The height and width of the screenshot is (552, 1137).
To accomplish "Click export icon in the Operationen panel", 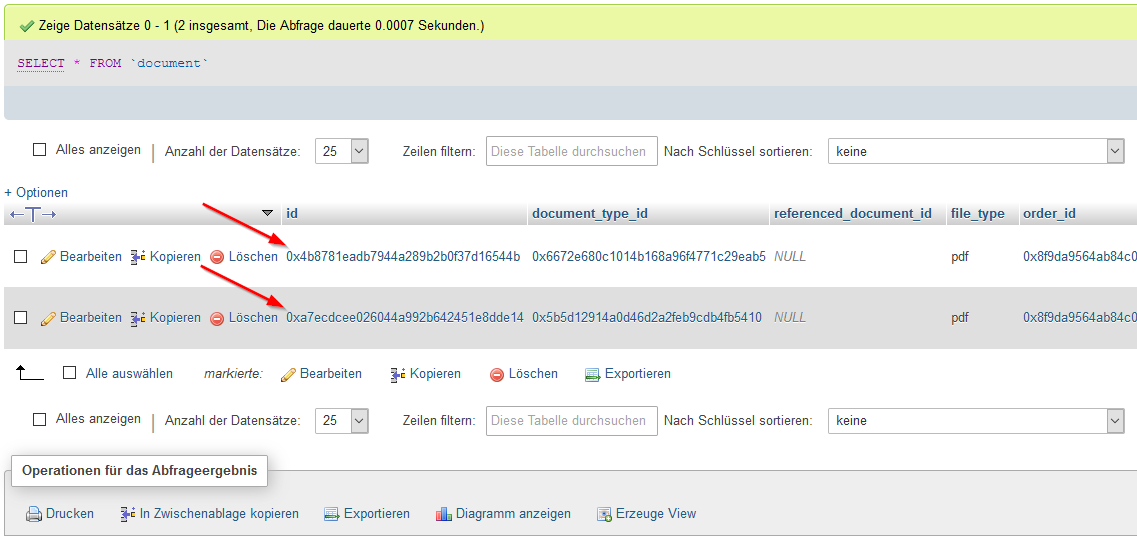I will coord(332,514).
